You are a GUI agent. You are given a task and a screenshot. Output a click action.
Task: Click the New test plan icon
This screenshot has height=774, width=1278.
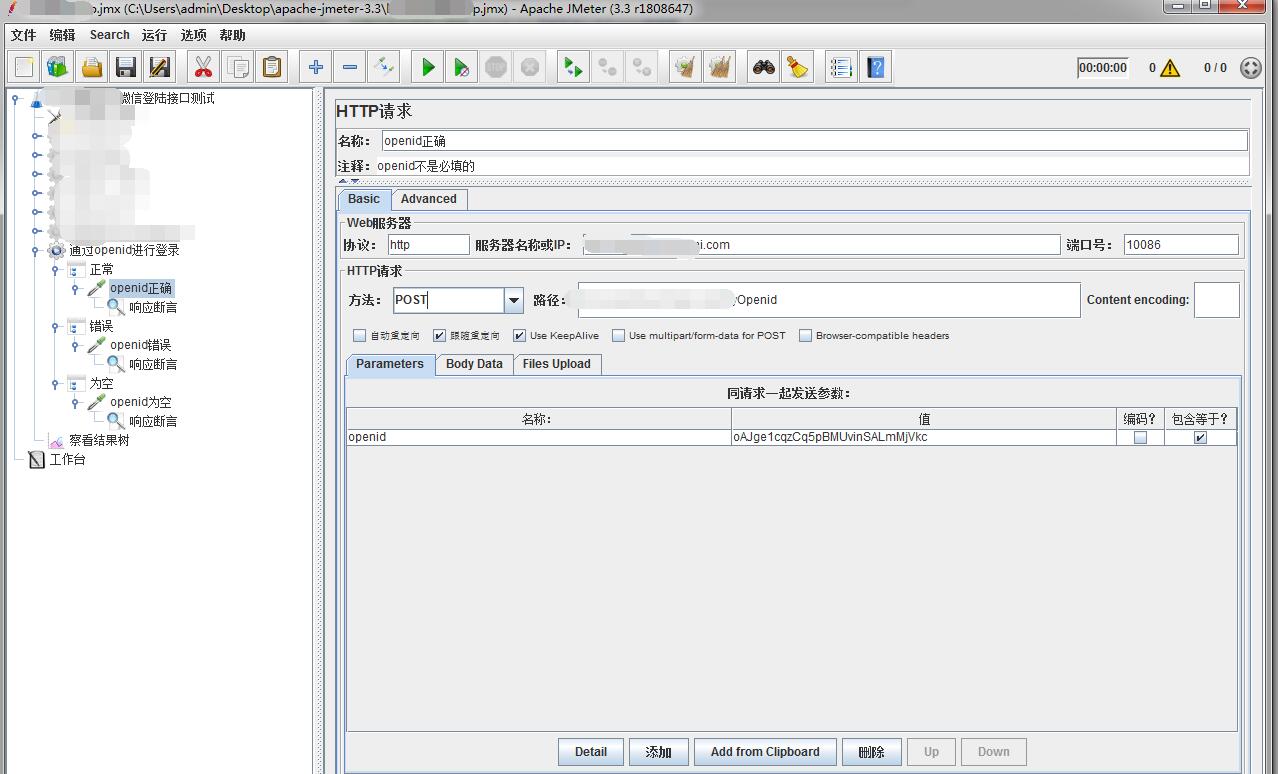point(25,67)
